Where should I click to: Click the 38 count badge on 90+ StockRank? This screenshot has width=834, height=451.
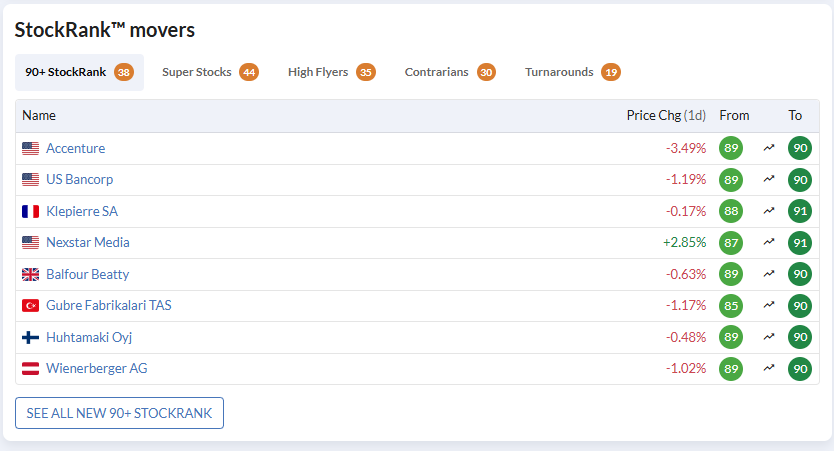click(x=124, y=72)
